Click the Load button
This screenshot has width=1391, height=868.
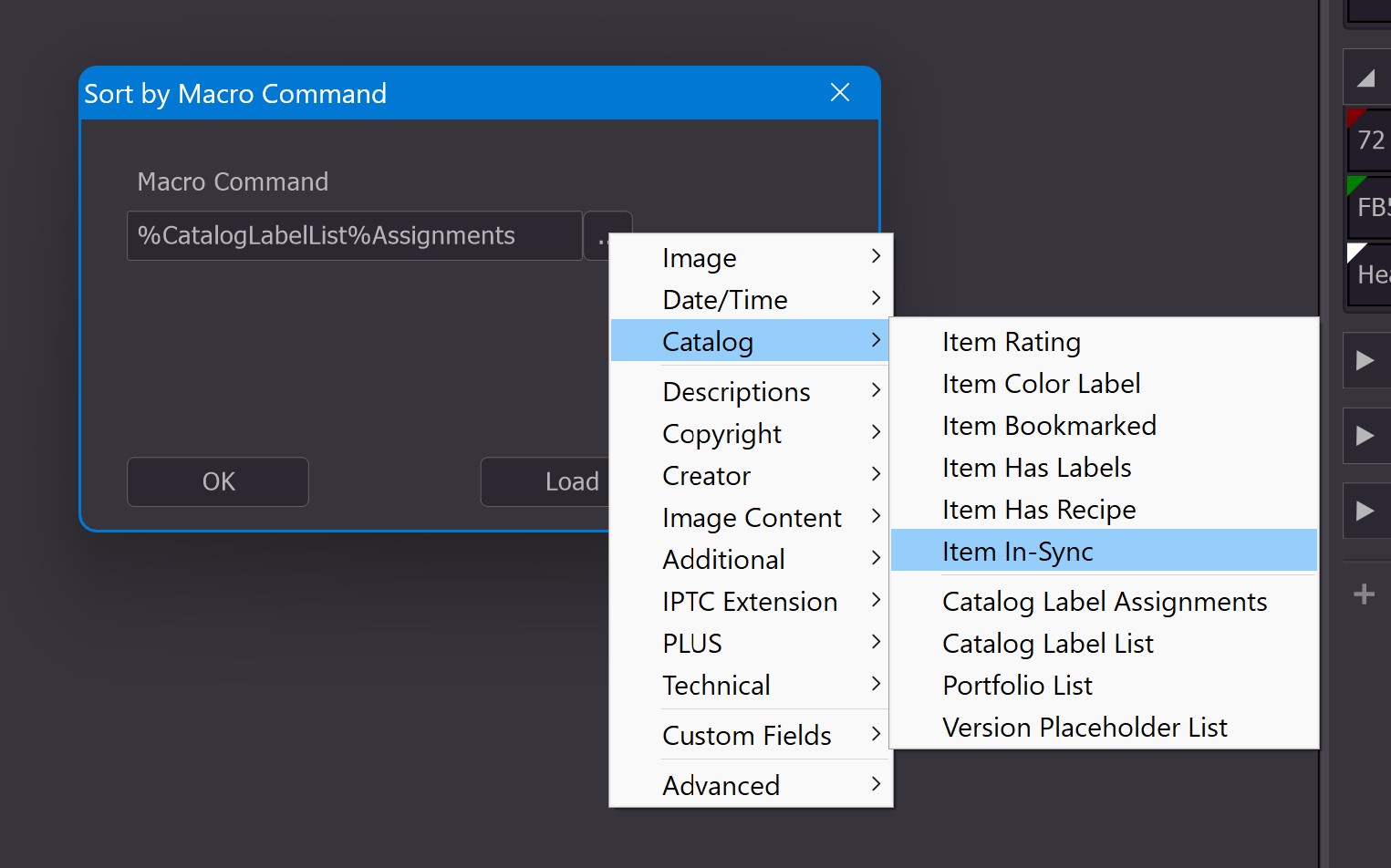tap(547, 481)
